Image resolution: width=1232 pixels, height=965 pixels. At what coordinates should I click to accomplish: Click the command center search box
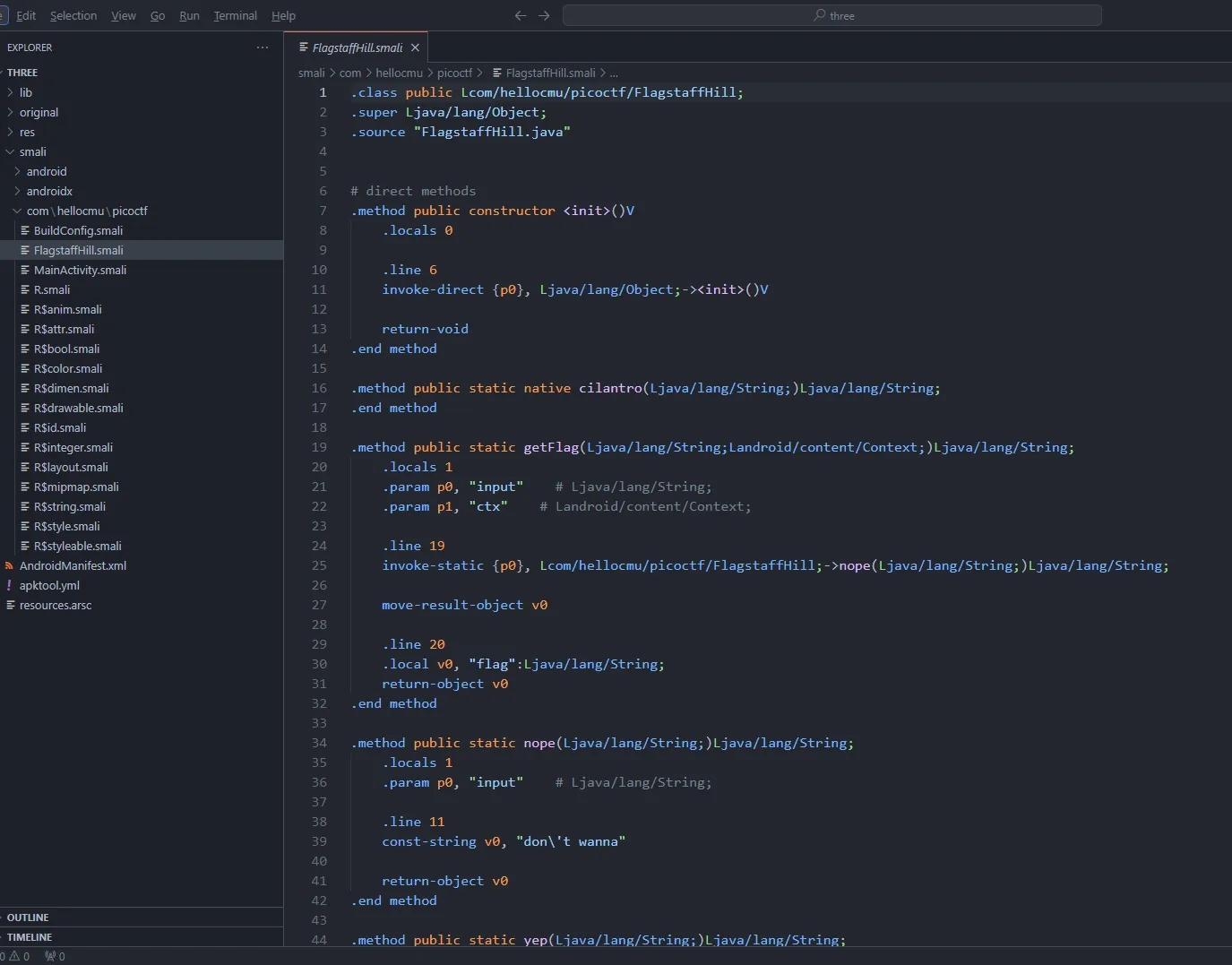832,15
